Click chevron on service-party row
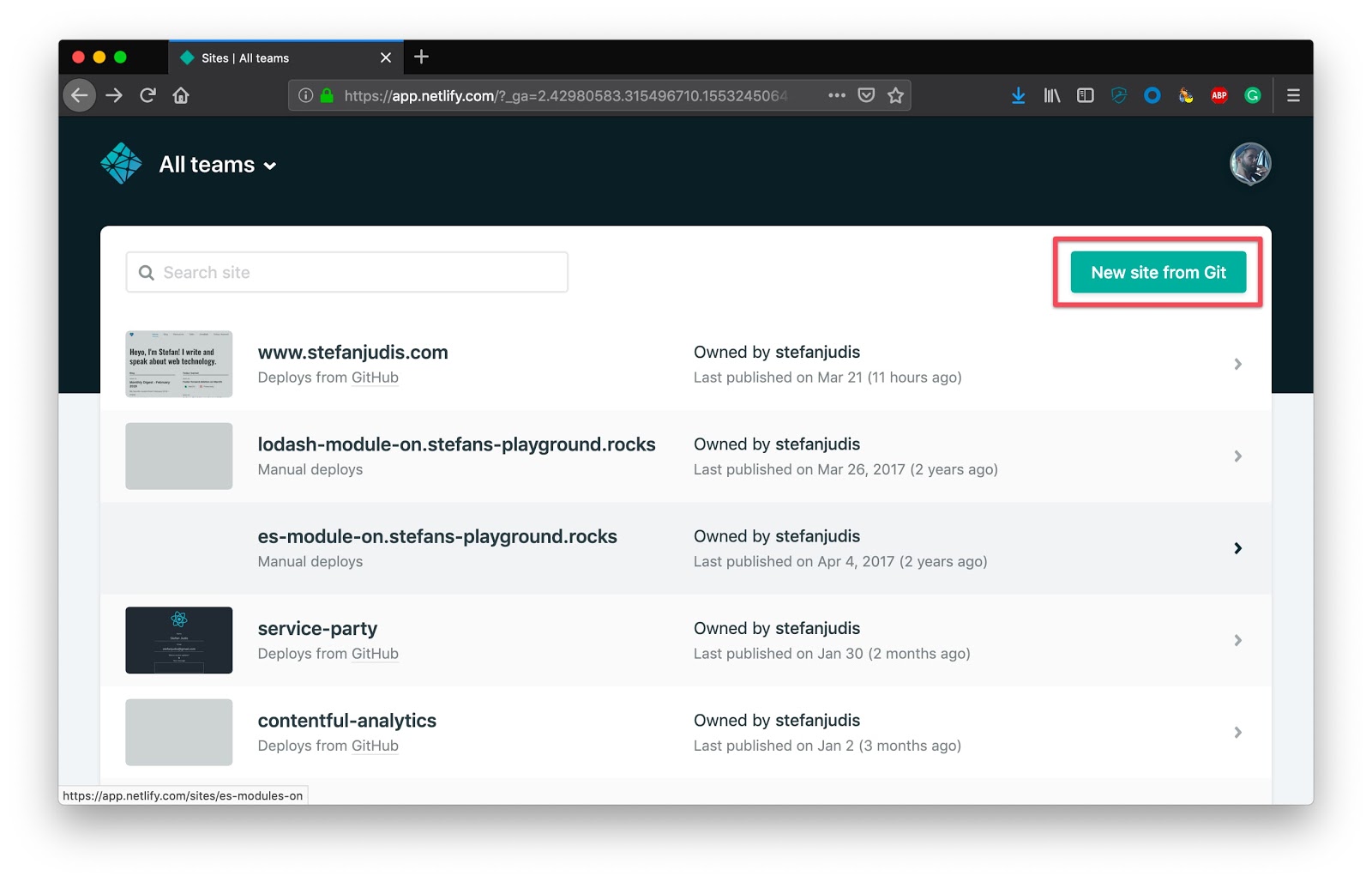Screen dimensions: 1372x882 coord(1237,640)
